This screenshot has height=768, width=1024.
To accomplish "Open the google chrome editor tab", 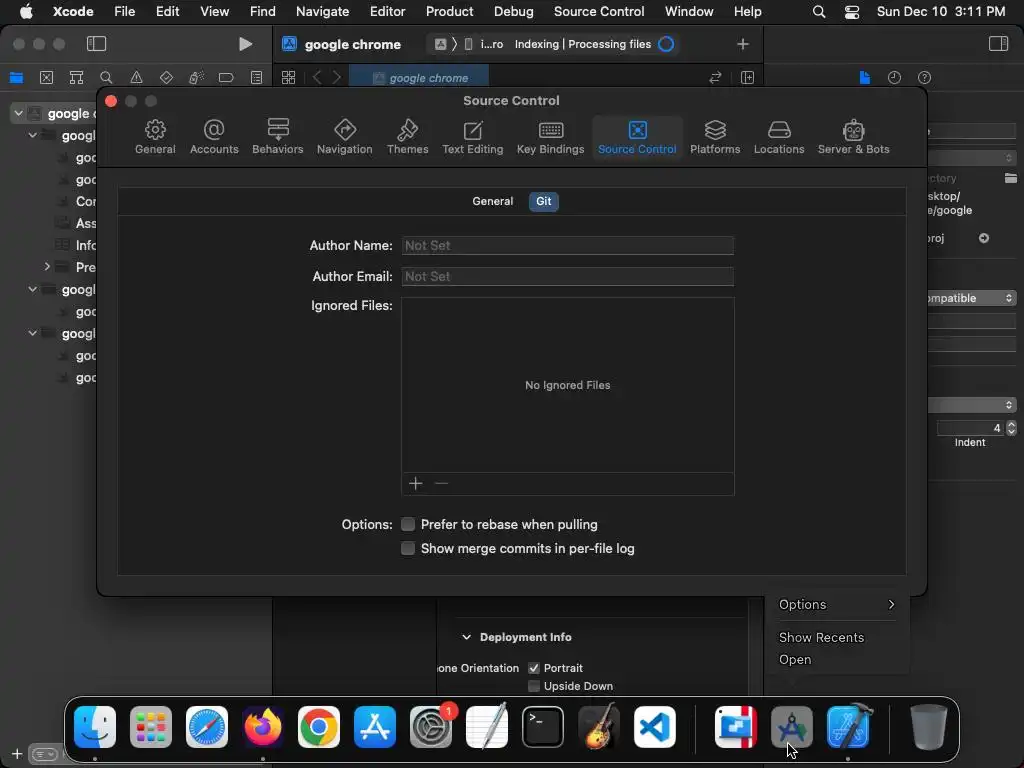I will click(x=419, y=78).
